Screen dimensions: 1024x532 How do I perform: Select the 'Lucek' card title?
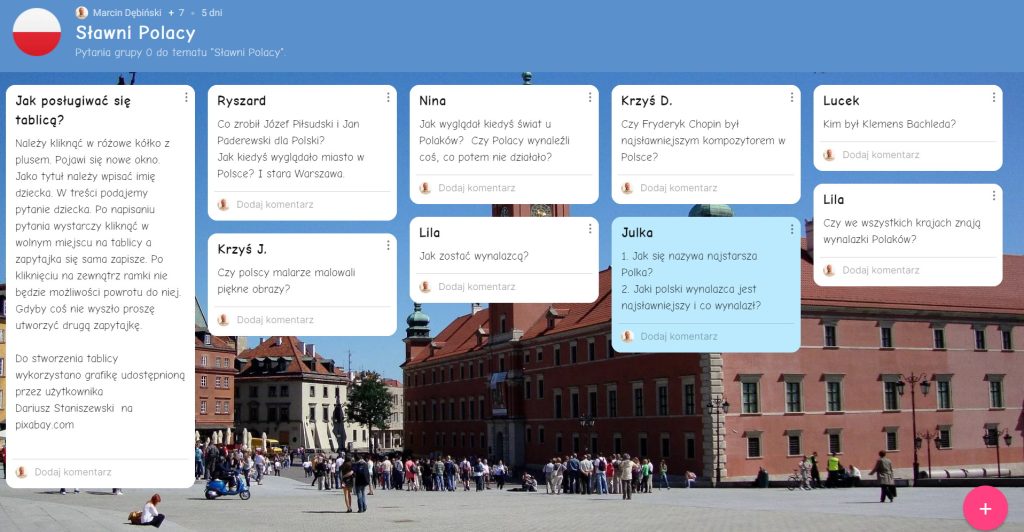pyautogui.click(x=841, y=101)
